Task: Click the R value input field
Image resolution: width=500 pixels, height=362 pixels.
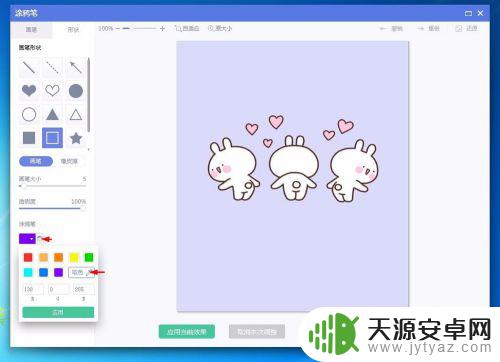Action: [x=33, y=289]
